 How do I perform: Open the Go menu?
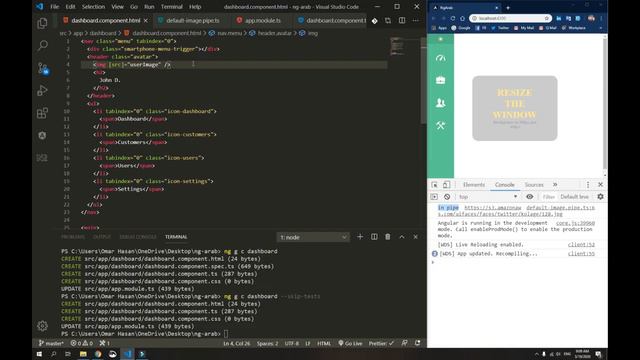point(134,7)
